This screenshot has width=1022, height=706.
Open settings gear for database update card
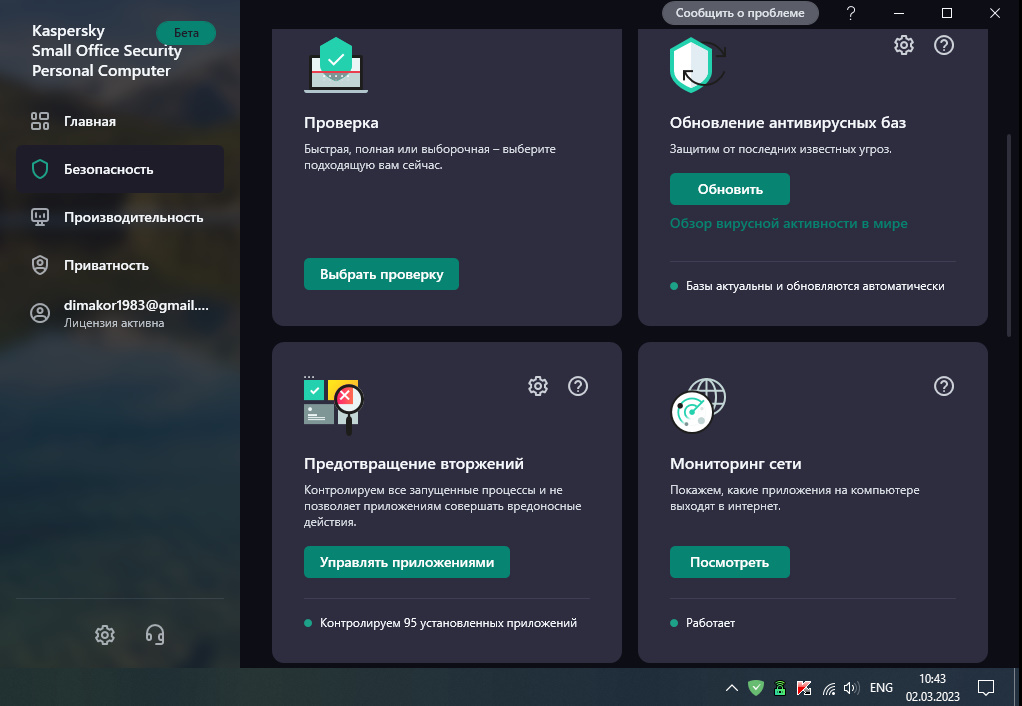coord(903,45)
